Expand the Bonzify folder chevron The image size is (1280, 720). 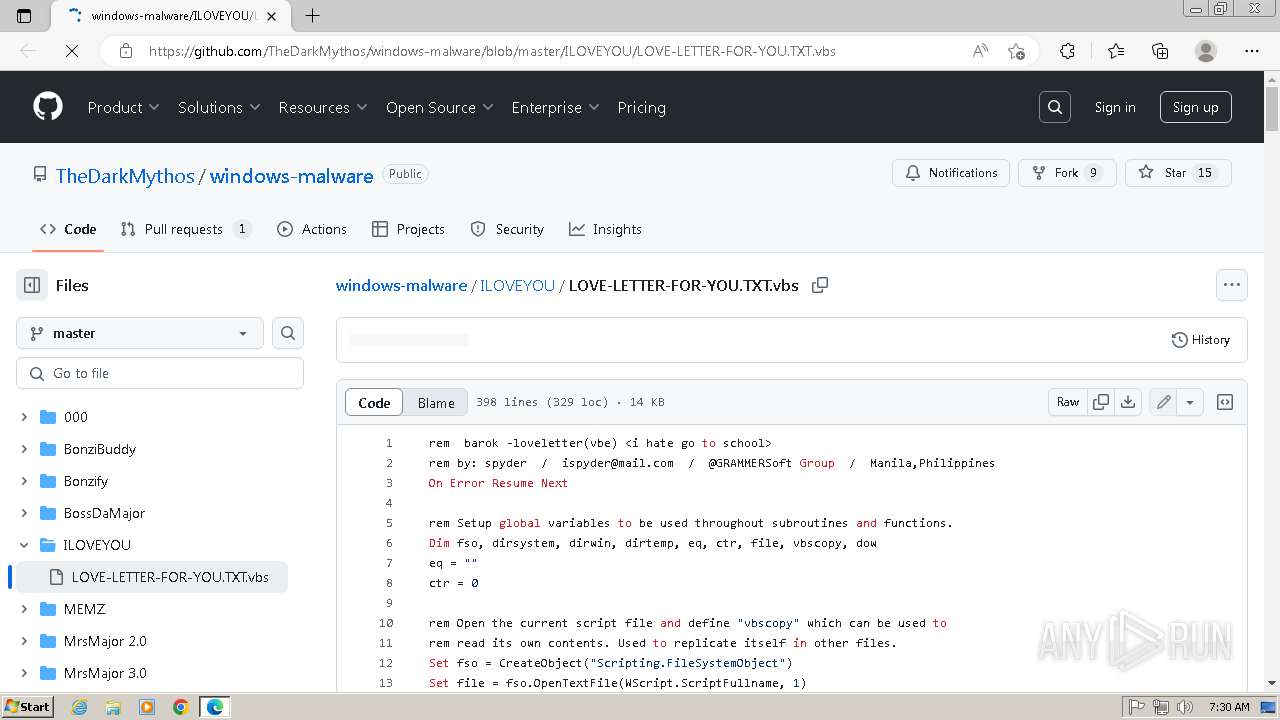[x=24, y=481]
